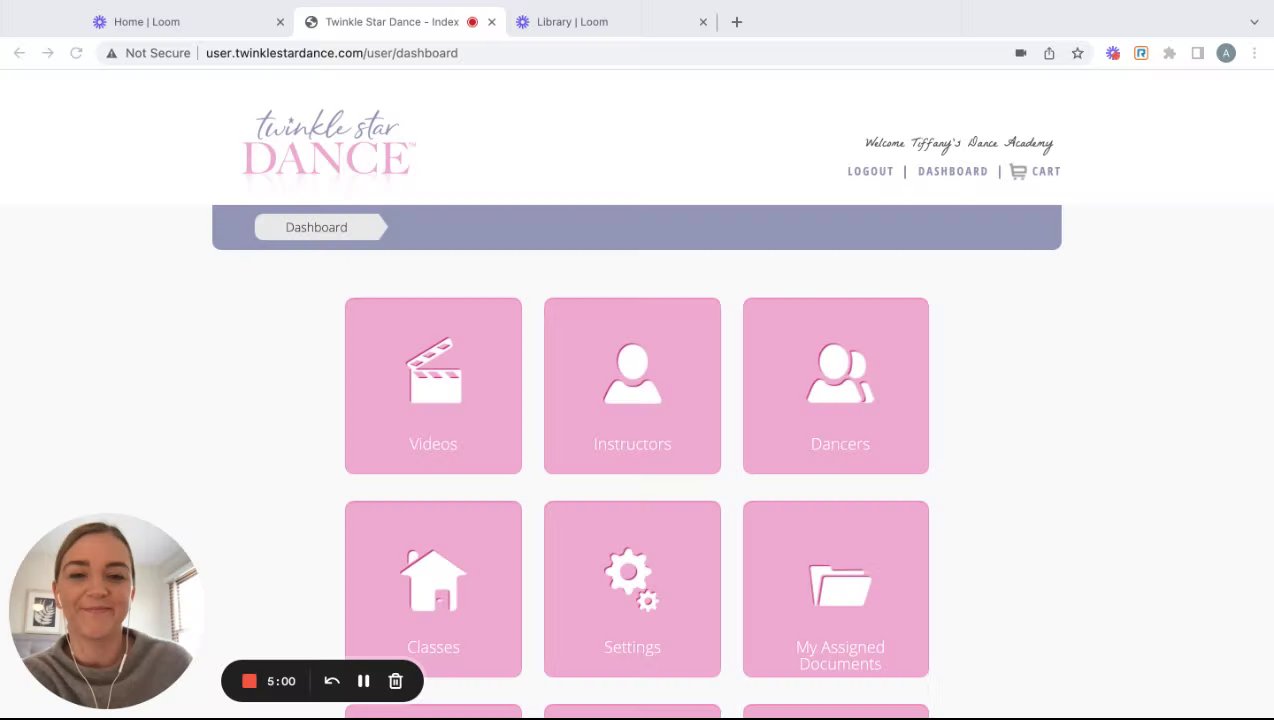Switch to Library | Loom tab
This screenshot has height=720, width=1274.
tap(572, 22)
